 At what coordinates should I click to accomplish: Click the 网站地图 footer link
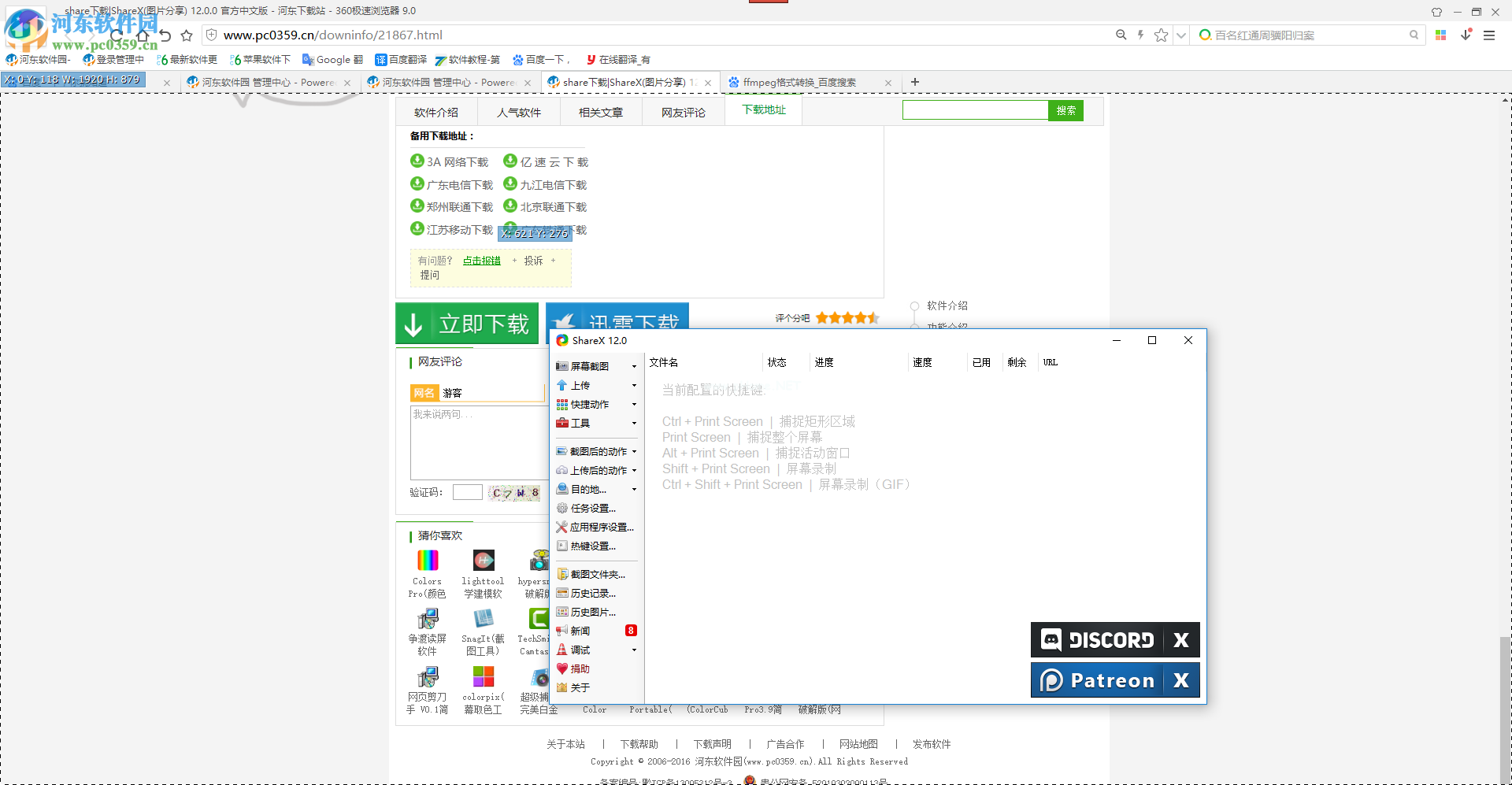858,744
